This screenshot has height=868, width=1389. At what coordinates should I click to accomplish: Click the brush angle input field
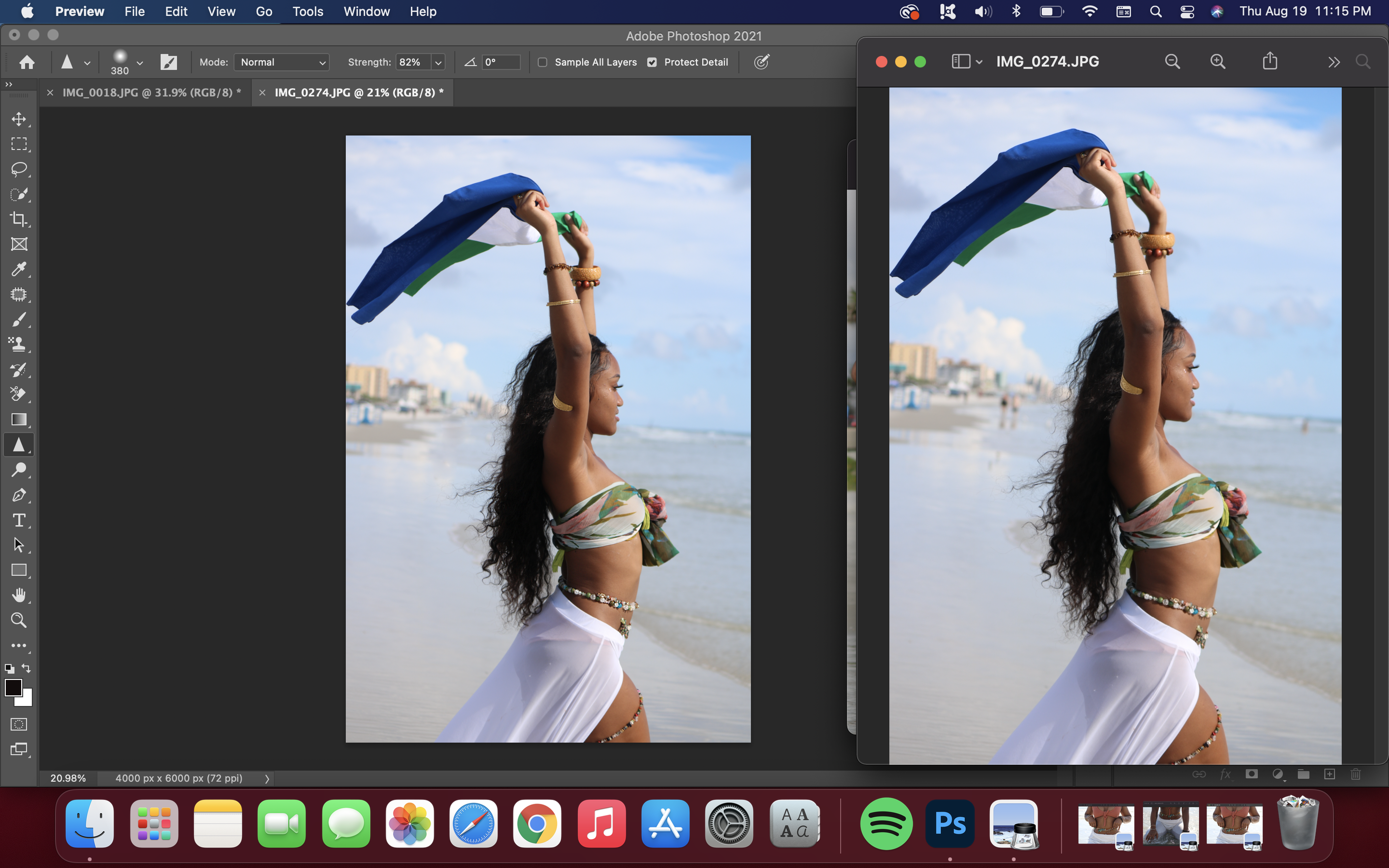[x=501, y=62]
